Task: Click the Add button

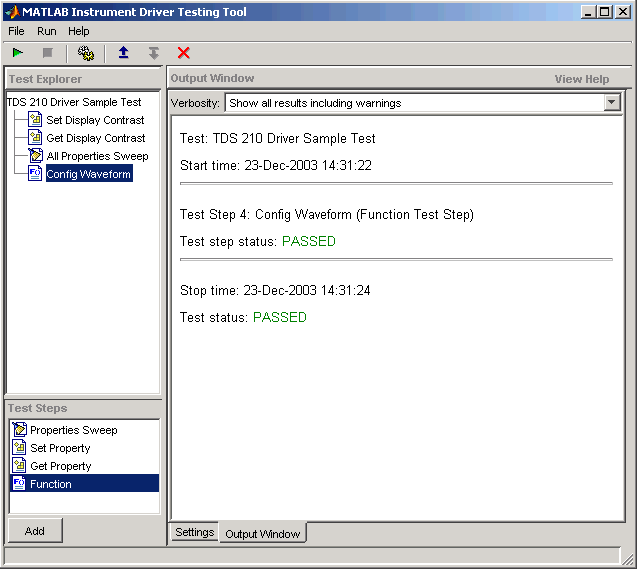Action: point(35,531)
